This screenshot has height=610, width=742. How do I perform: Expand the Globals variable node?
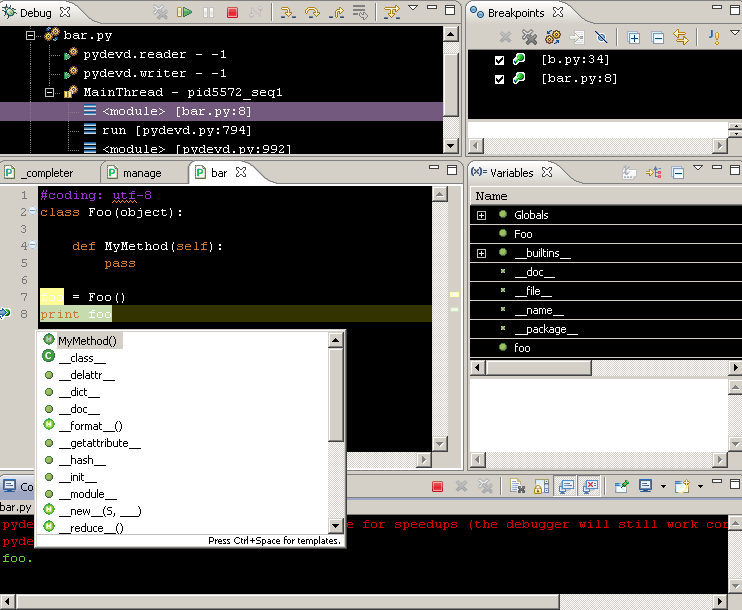point(481,215)
